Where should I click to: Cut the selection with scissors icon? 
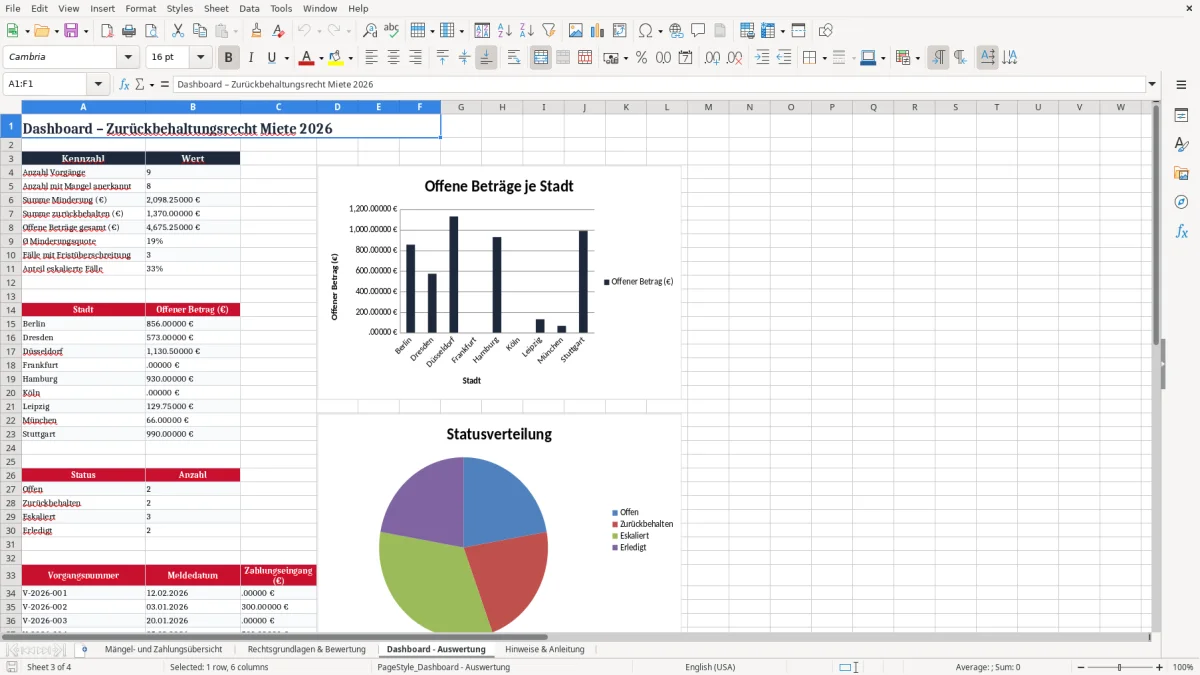pos(178,31)
